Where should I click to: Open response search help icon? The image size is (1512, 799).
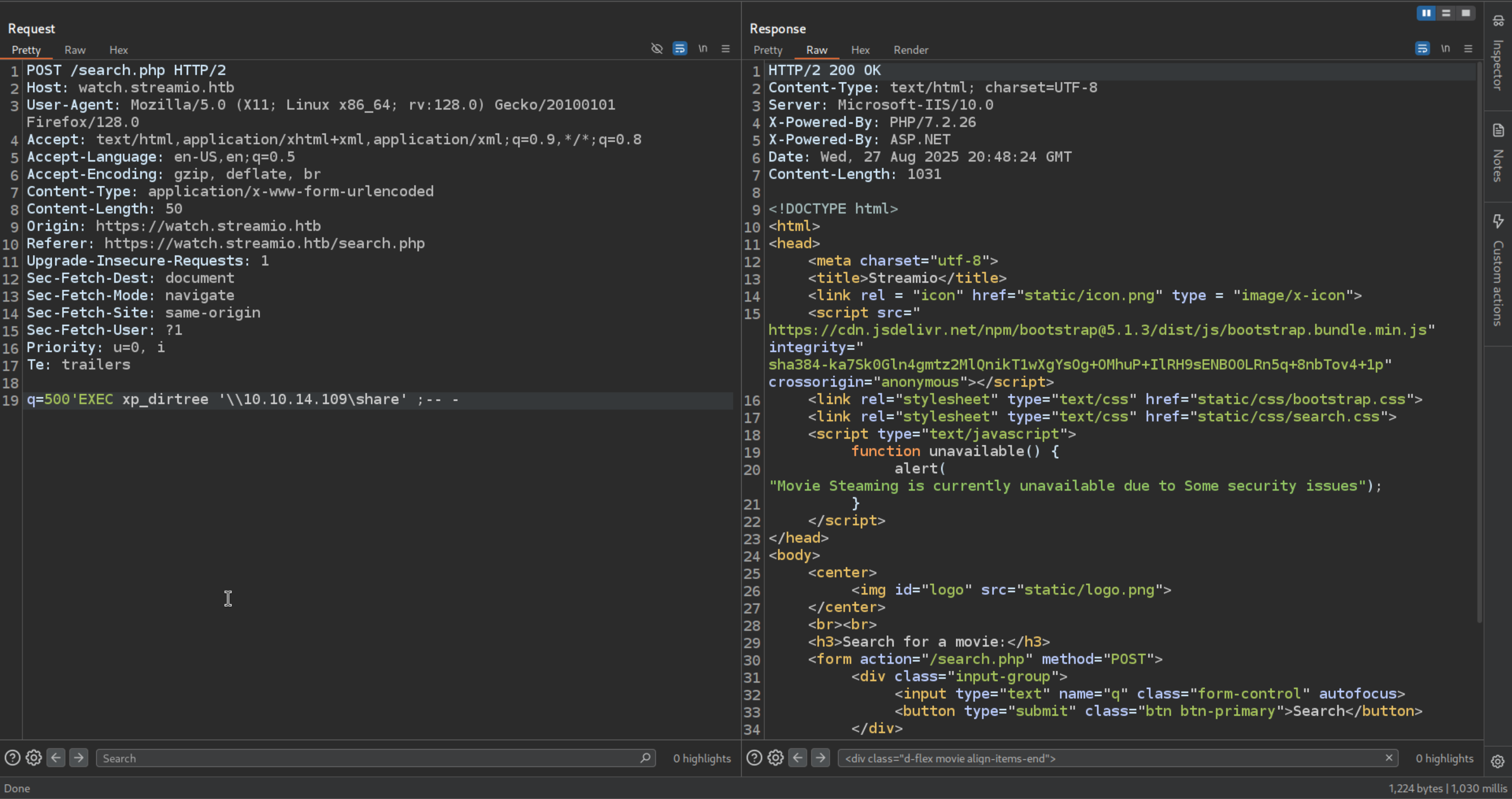pyautogui.click(x=754, y=758)
